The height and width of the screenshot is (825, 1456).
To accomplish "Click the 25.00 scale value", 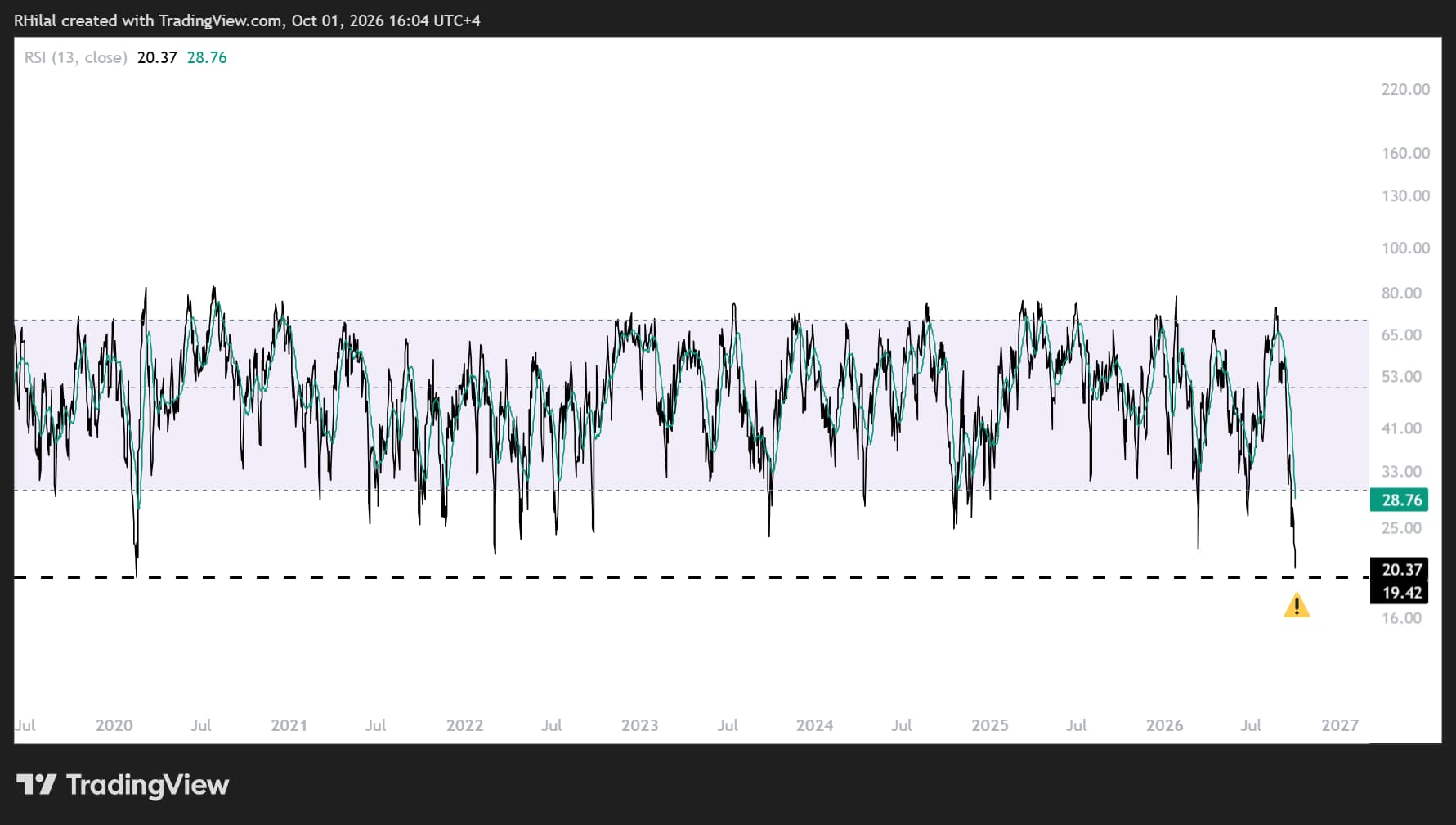I will [1401, 527].
